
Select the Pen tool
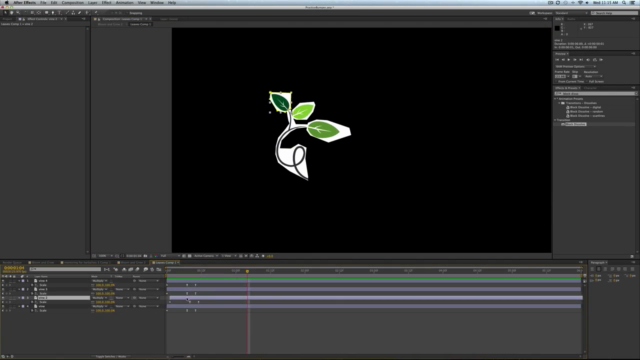pos(53,13)
